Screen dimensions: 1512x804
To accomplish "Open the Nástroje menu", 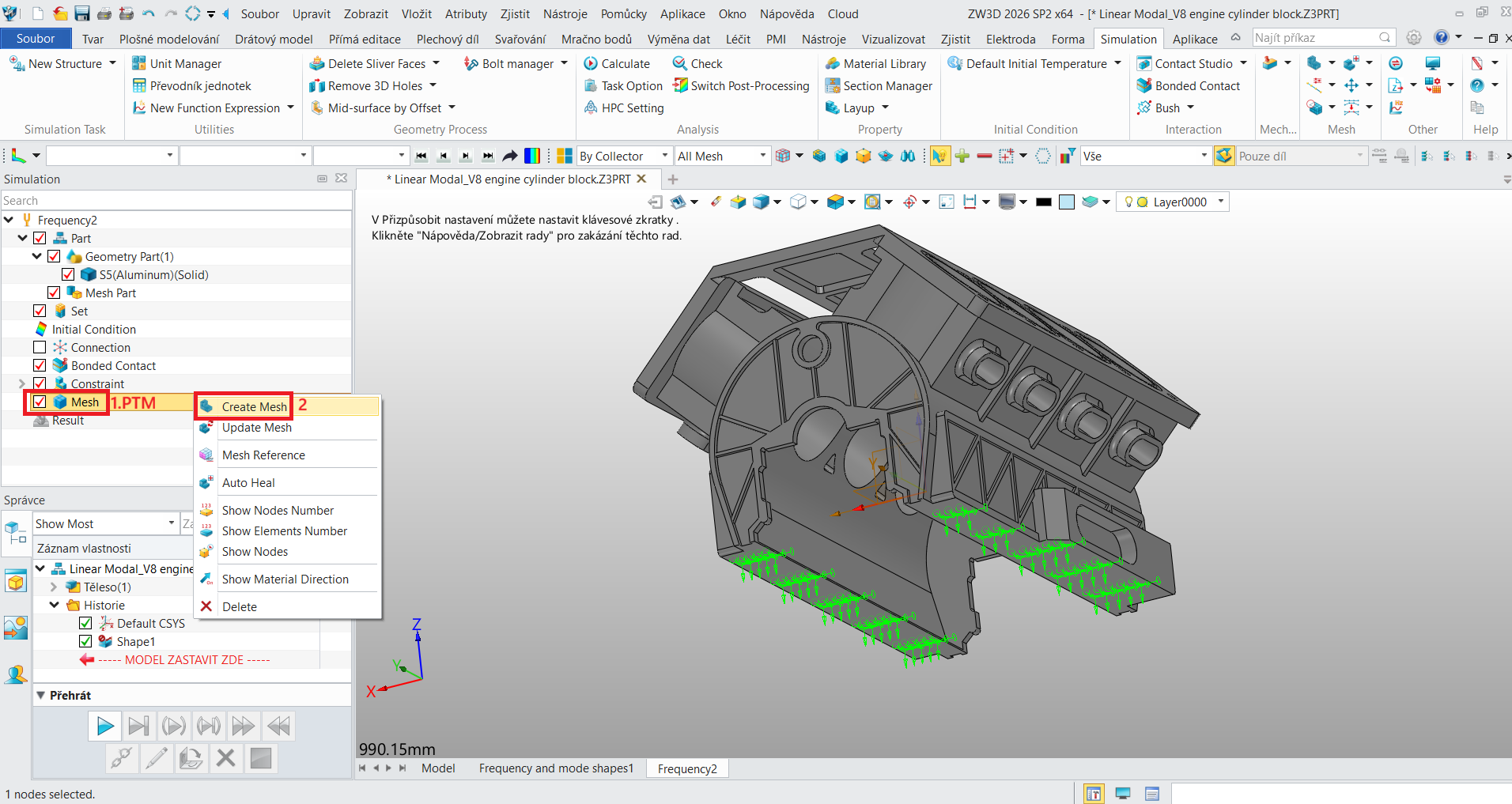I will click(565, 13).
